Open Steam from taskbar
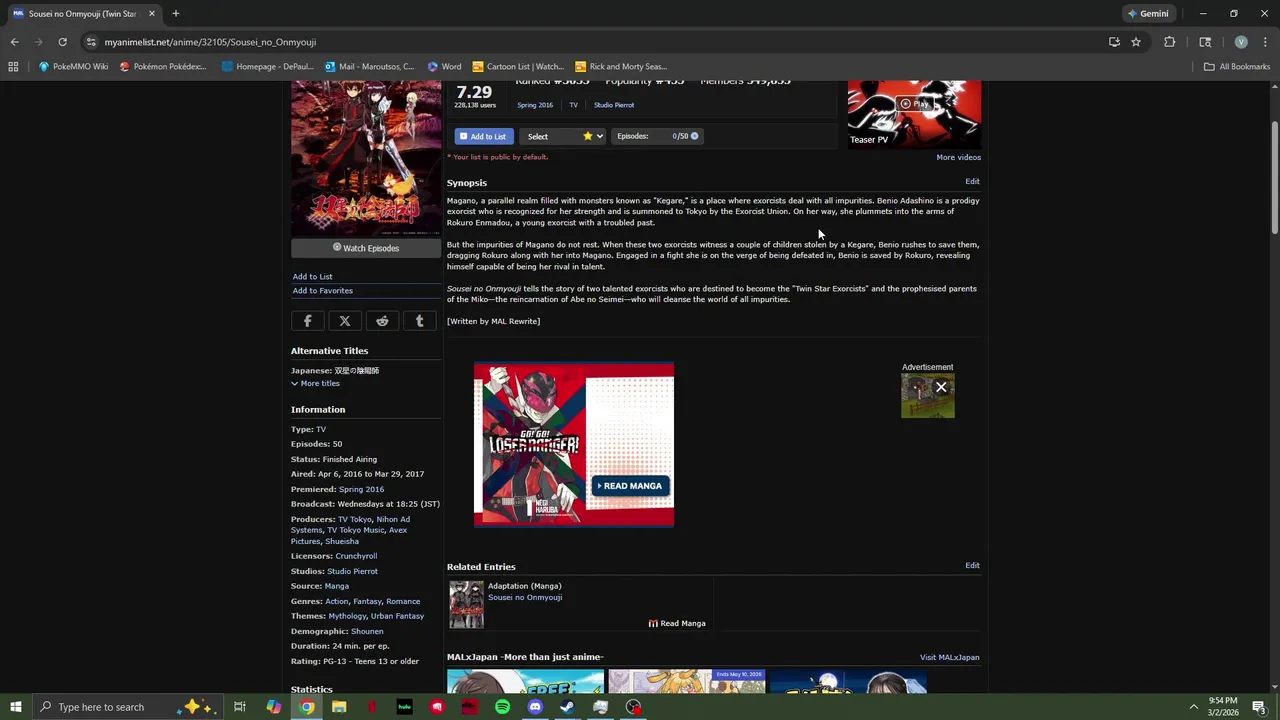Image resolution: width=1280 pixels, height=720 pixels. click(567, 707)
